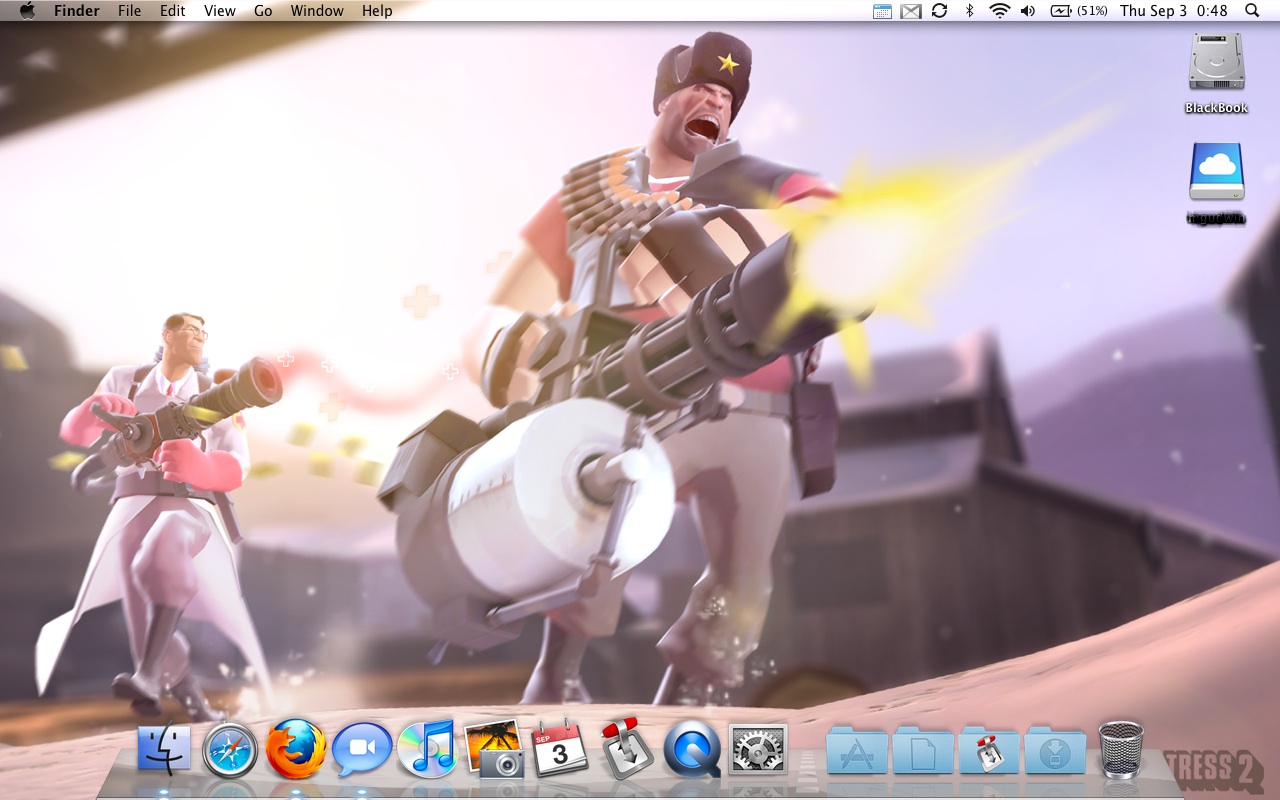Click Finder in the Dock
Screen dimensions: 1280x800
tap(165, 748)
